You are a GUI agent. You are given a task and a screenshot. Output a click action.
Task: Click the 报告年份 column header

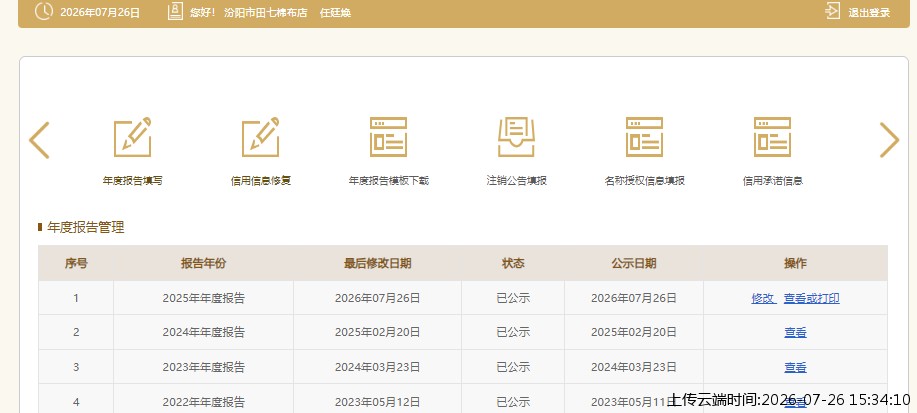click(x=204, y=263)
